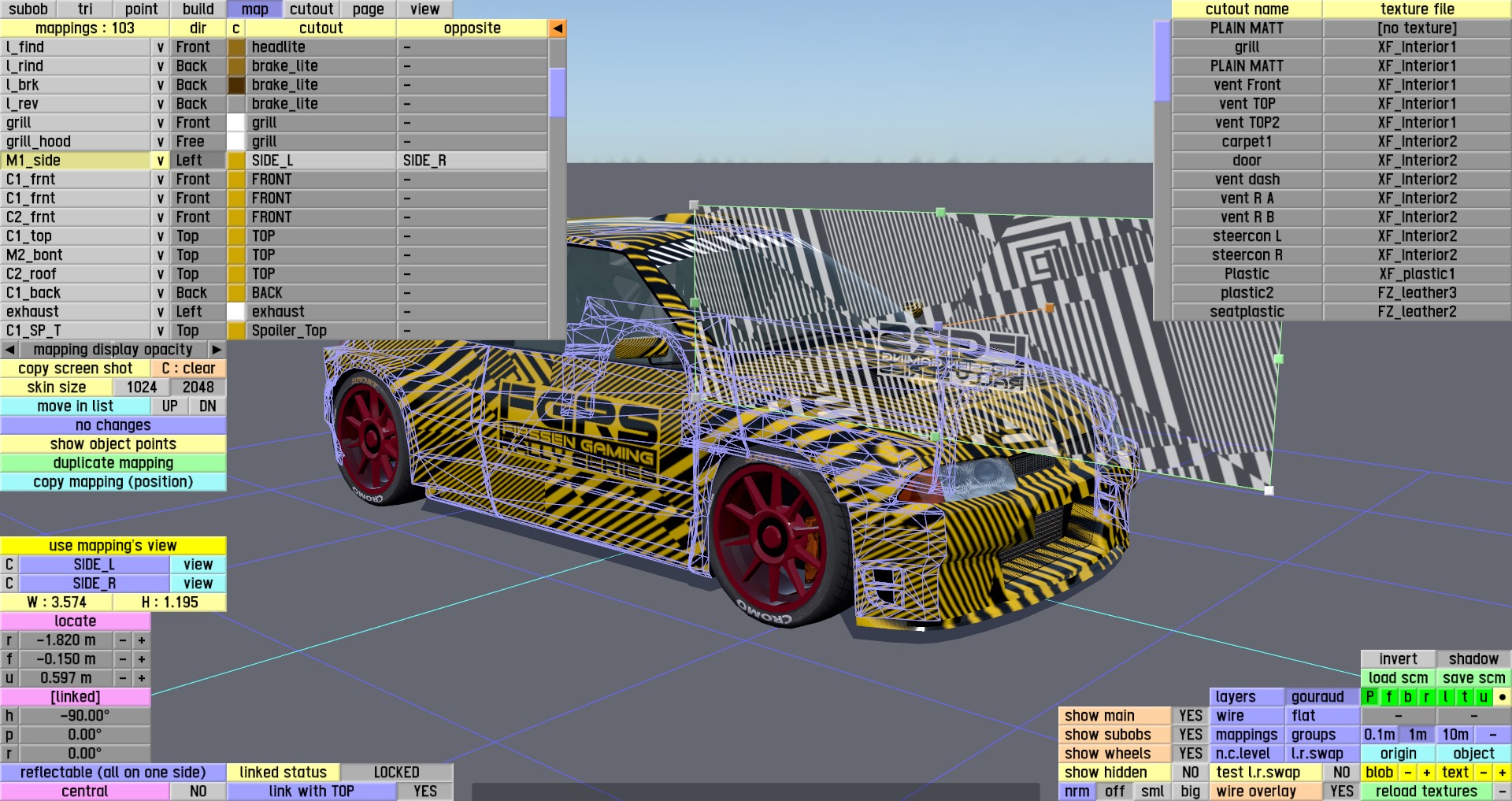
Task: Click minus for the f locate value
Action: (123, 659)
